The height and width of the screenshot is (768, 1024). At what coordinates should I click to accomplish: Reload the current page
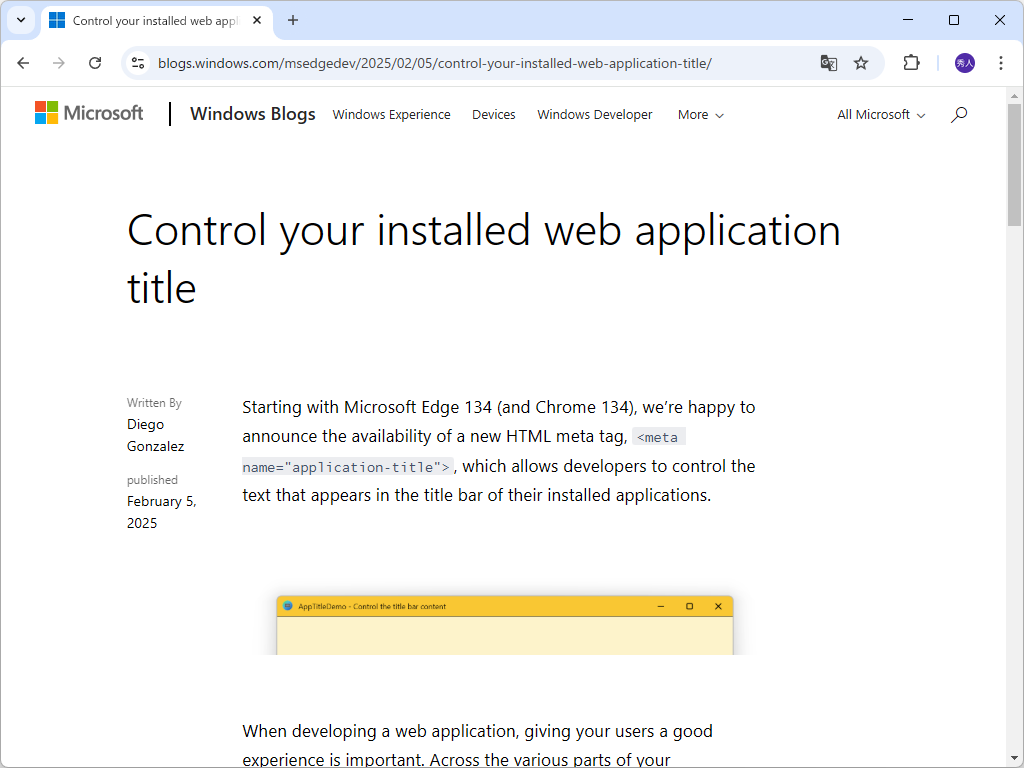coord(95,62)
